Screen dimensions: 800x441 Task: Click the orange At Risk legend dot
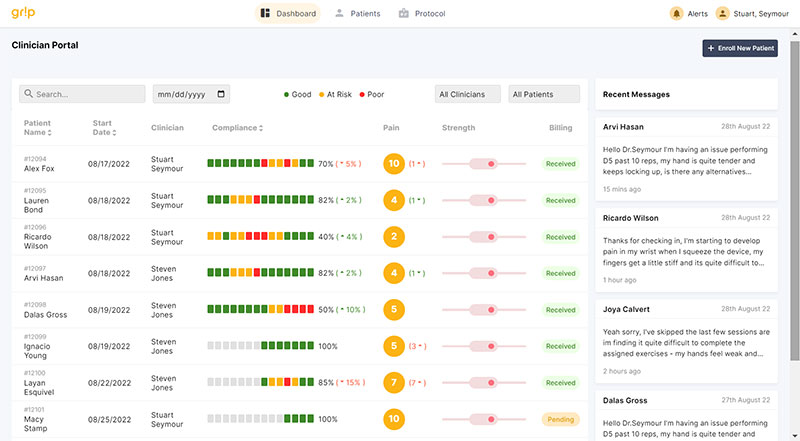click(321, 94)
